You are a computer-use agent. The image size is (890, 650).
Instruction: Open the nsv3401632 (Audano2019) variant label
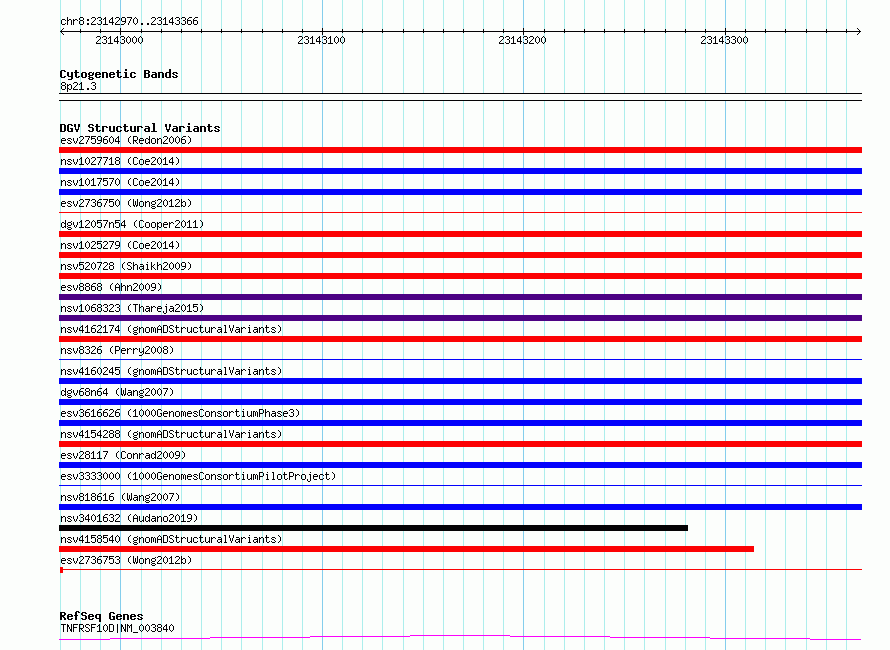(x=129, y=518)
